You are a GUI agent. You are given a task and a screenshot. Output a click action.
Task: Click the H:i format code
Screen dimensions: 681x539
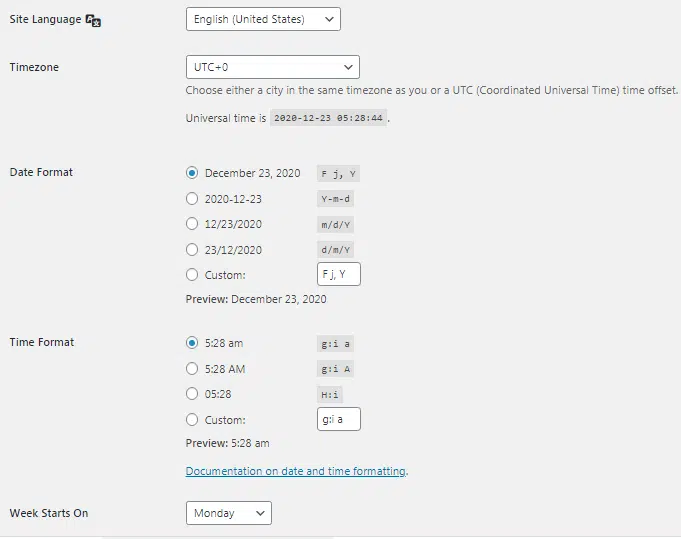(x=329, y=394)
